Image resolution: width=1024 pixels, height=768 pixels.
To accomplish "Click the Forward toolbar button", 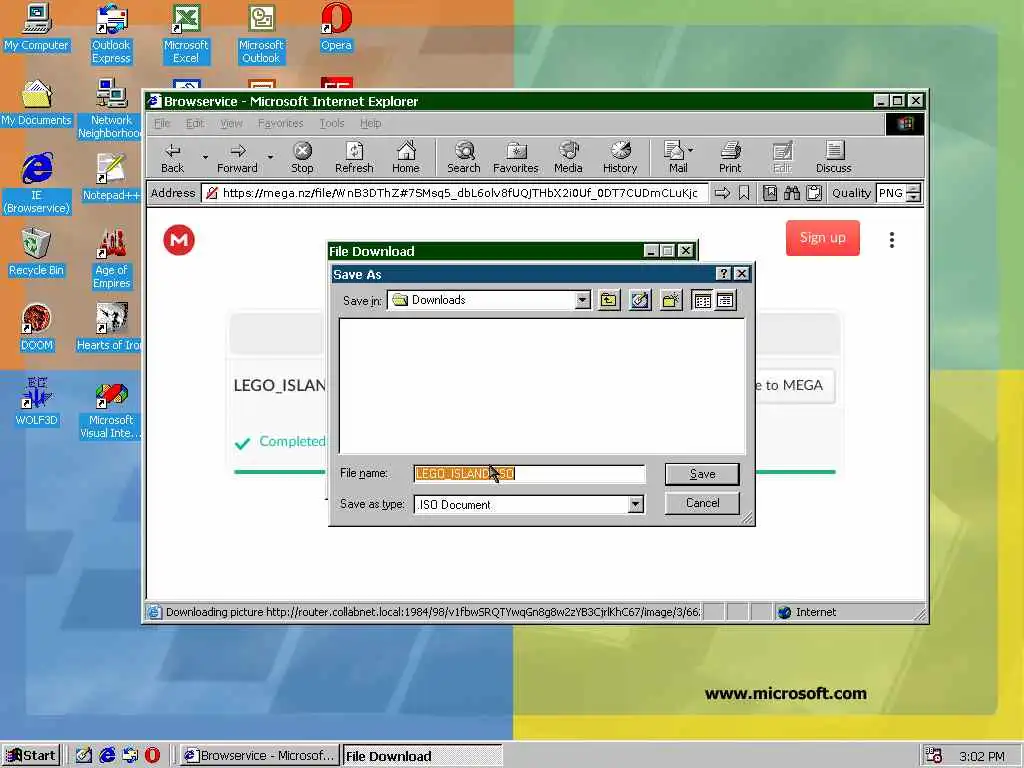I will pos(237,158).
